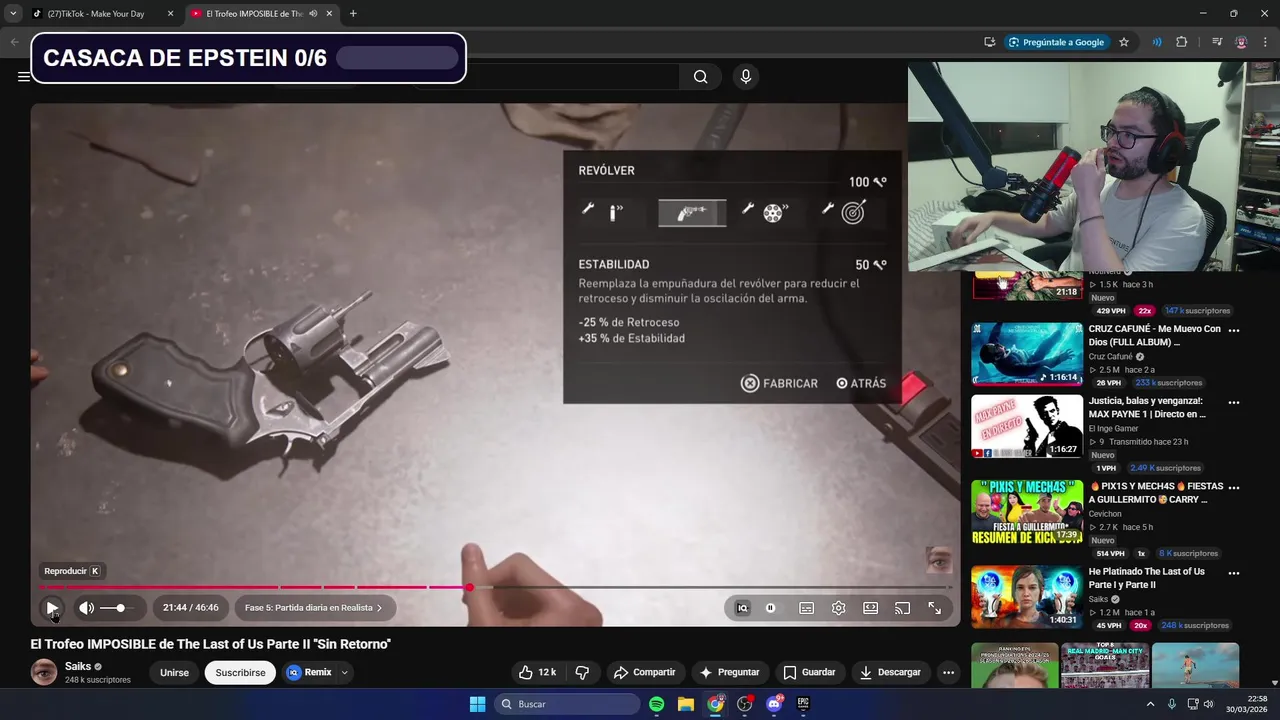Open the tab search dropdown arrow
Image resolution: width=1280 pixels, height=720 pixels.
[x=13, y=14]
